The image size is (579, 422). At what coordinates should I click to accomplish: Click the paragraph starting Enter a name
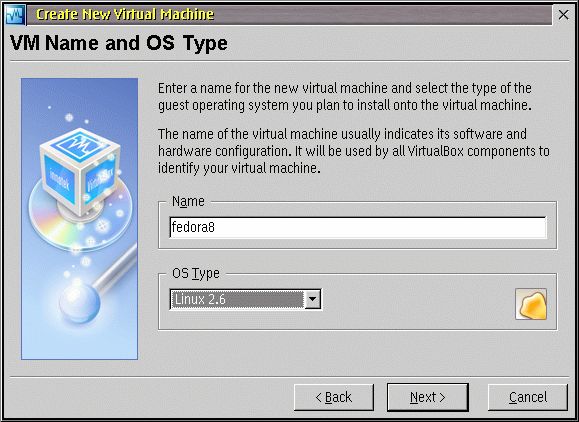tap(345, 97)
